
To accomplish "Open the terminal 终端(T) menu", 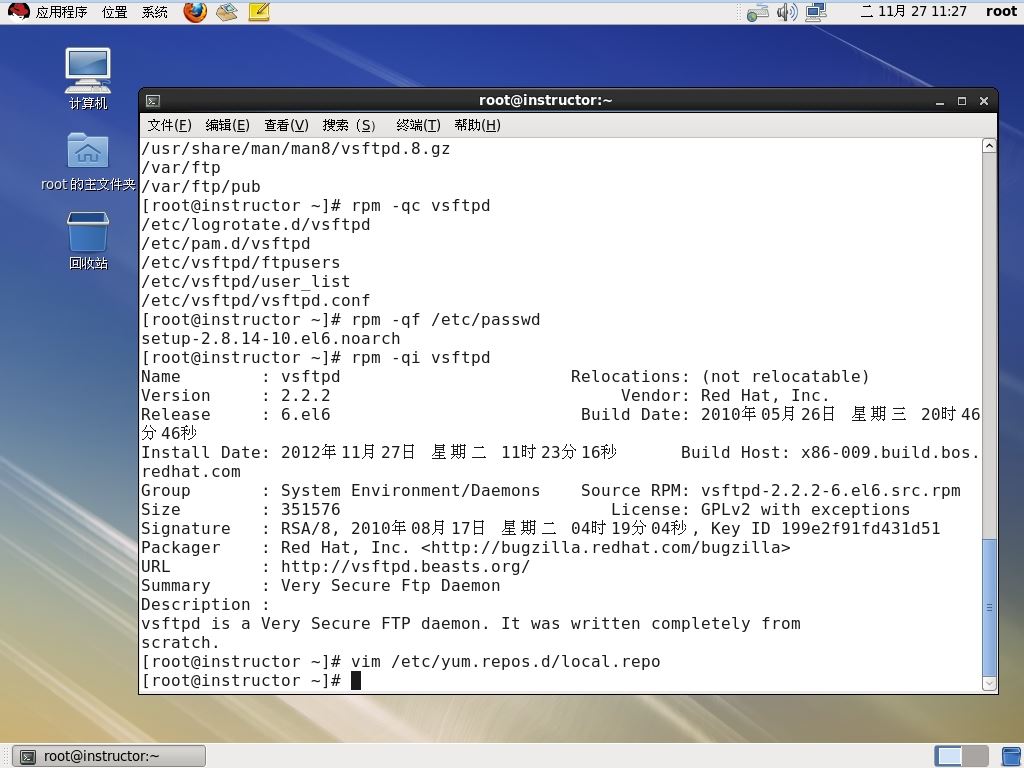I will pos(418,125).
